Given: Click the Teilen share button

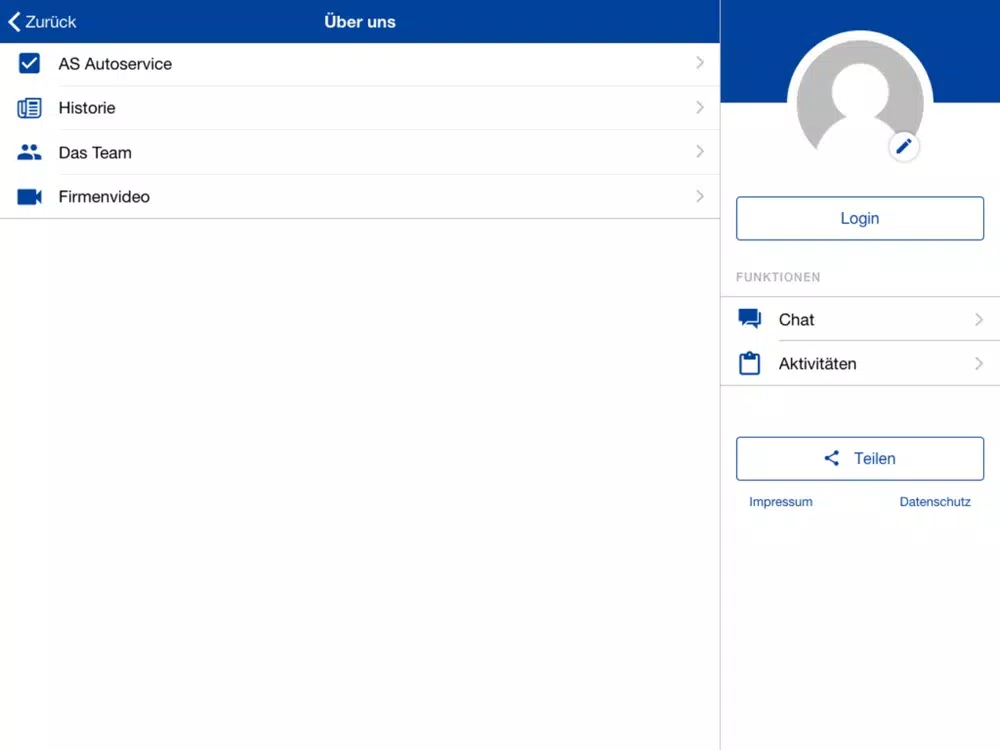Looking at the screenshot, I should pos(860,459).
